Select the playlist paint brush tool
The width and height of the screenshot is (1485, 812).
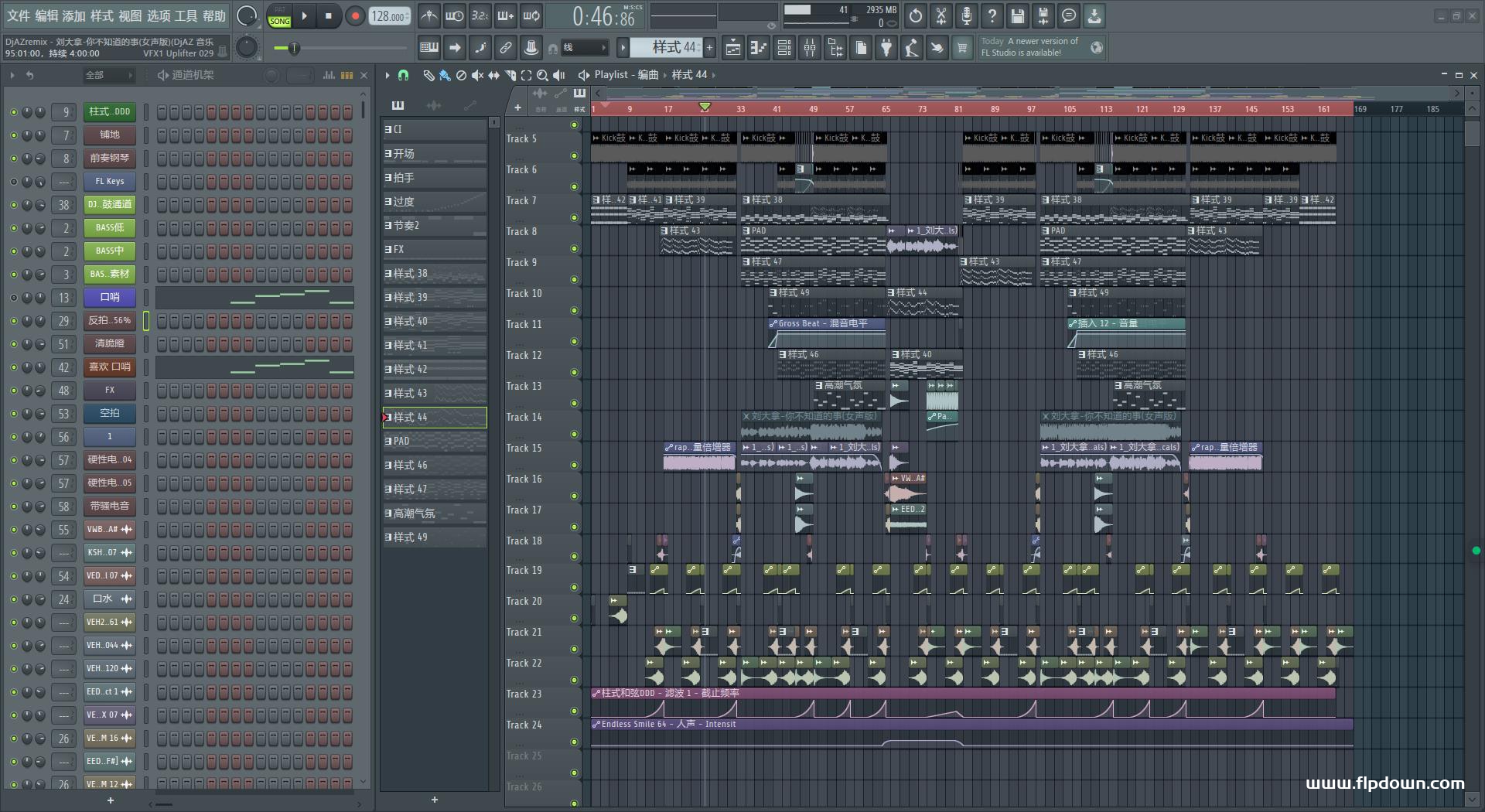click(445, 75)
